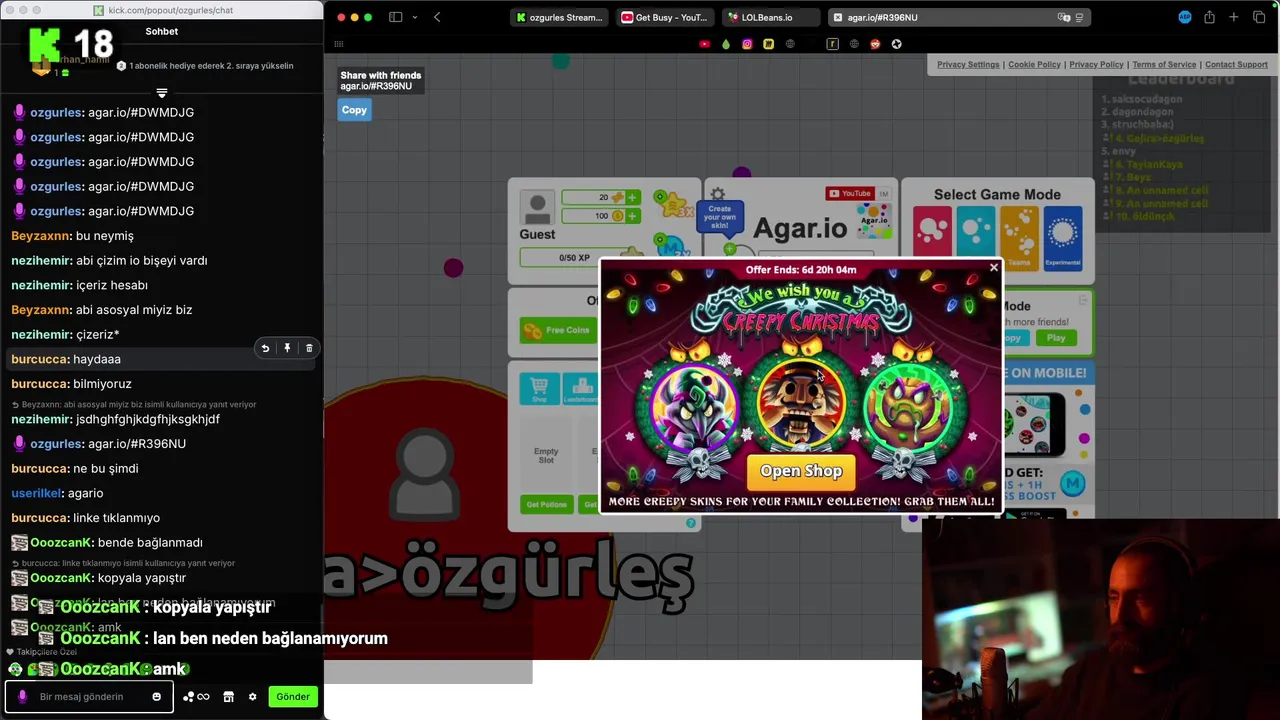
Task: Click the blue extension icon in toolbar
Action: [x=1185, y=17]
